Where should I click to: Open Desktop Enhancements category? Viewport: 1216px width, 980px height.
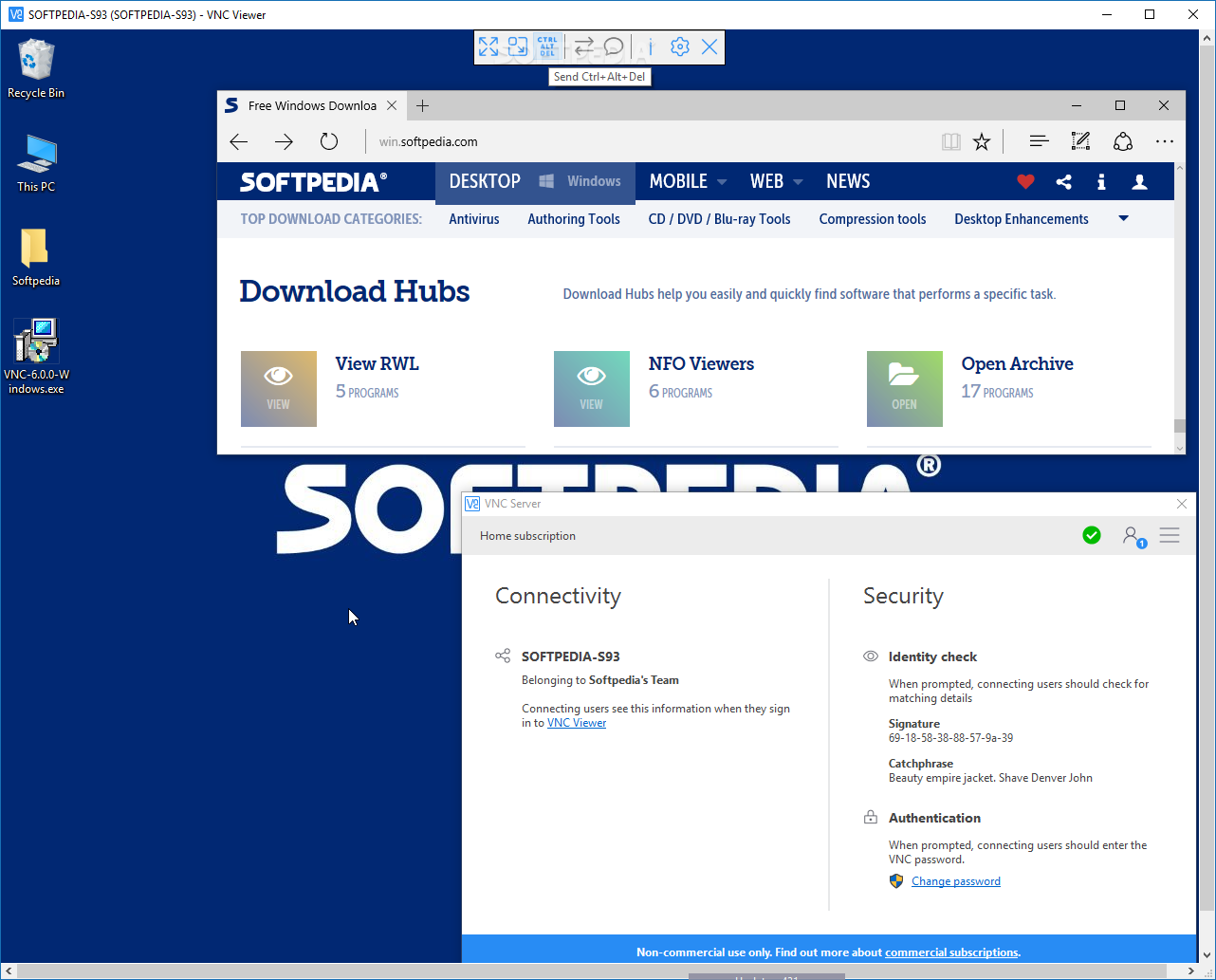click(1022, 219)
